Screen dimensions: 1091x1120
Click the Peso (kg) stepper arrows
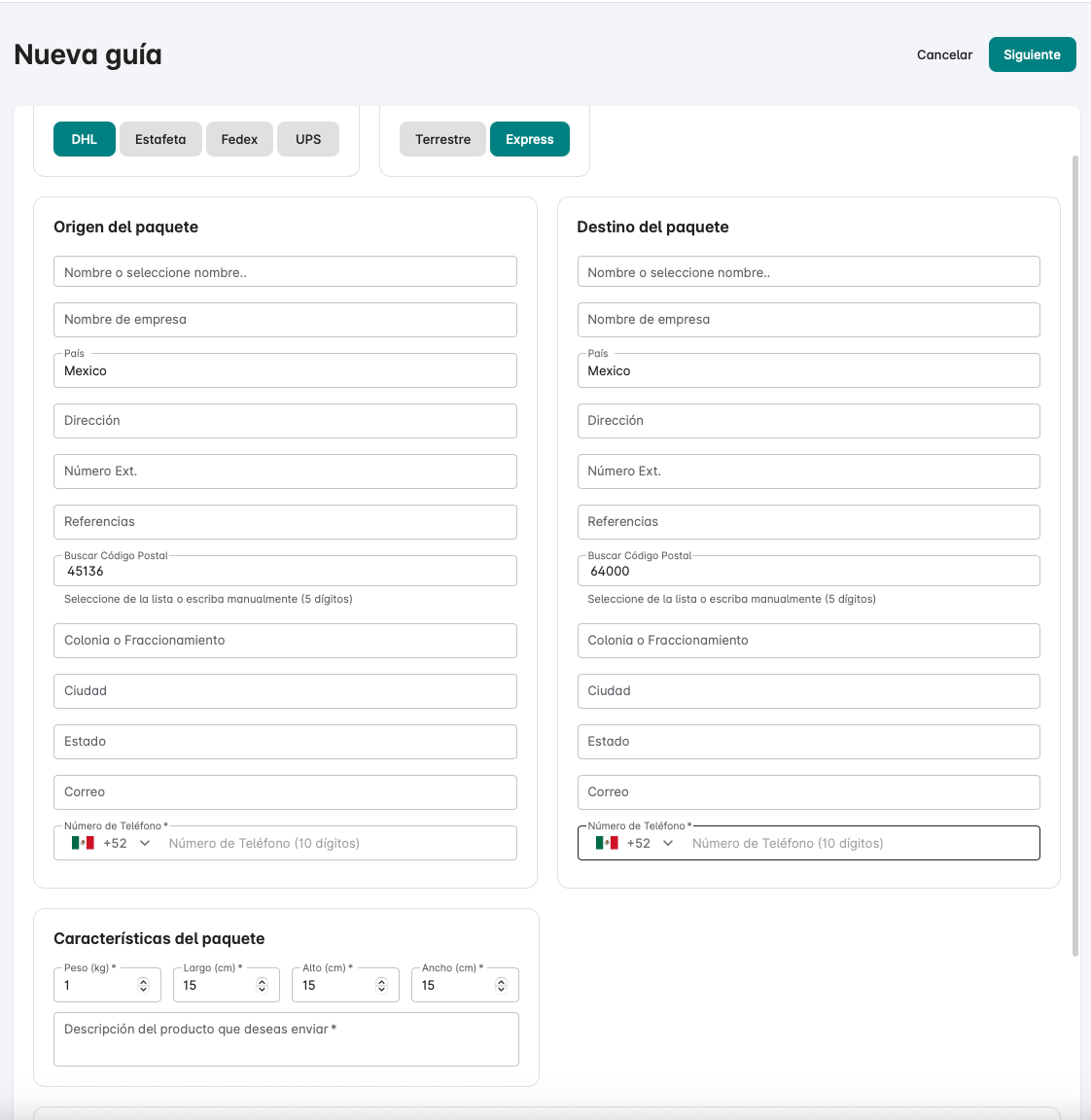tap(143, 985)
